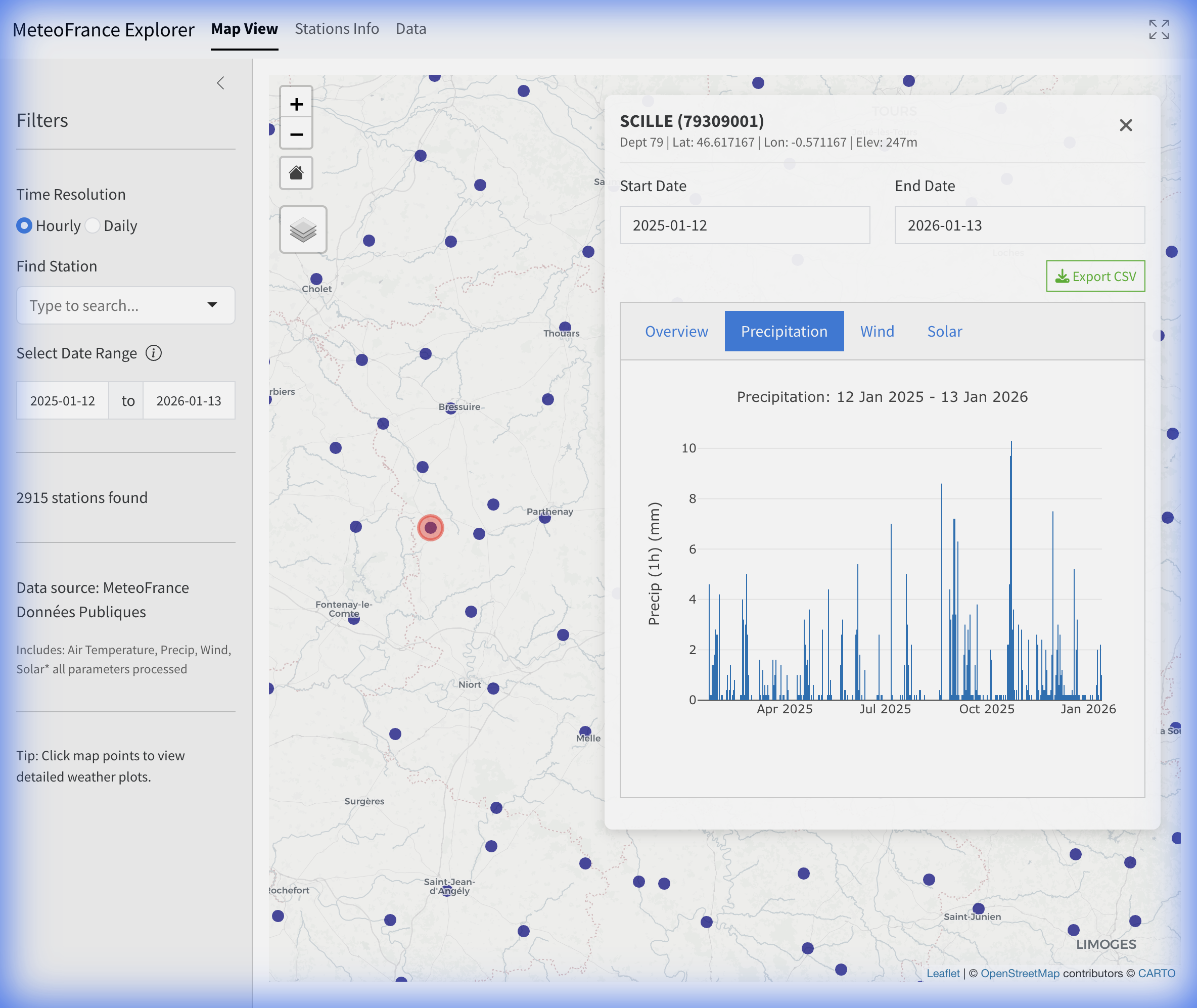Switch to the Stations Info tab

pos(337,29)
